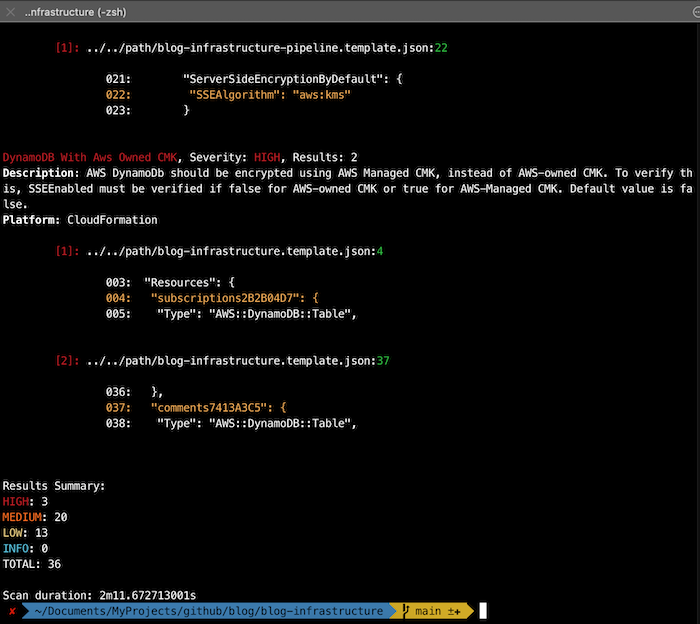This screenshot has height=624, width=700.
Task: Click the comments7413A3C5 highlighted line
Action: coord(196,407)
